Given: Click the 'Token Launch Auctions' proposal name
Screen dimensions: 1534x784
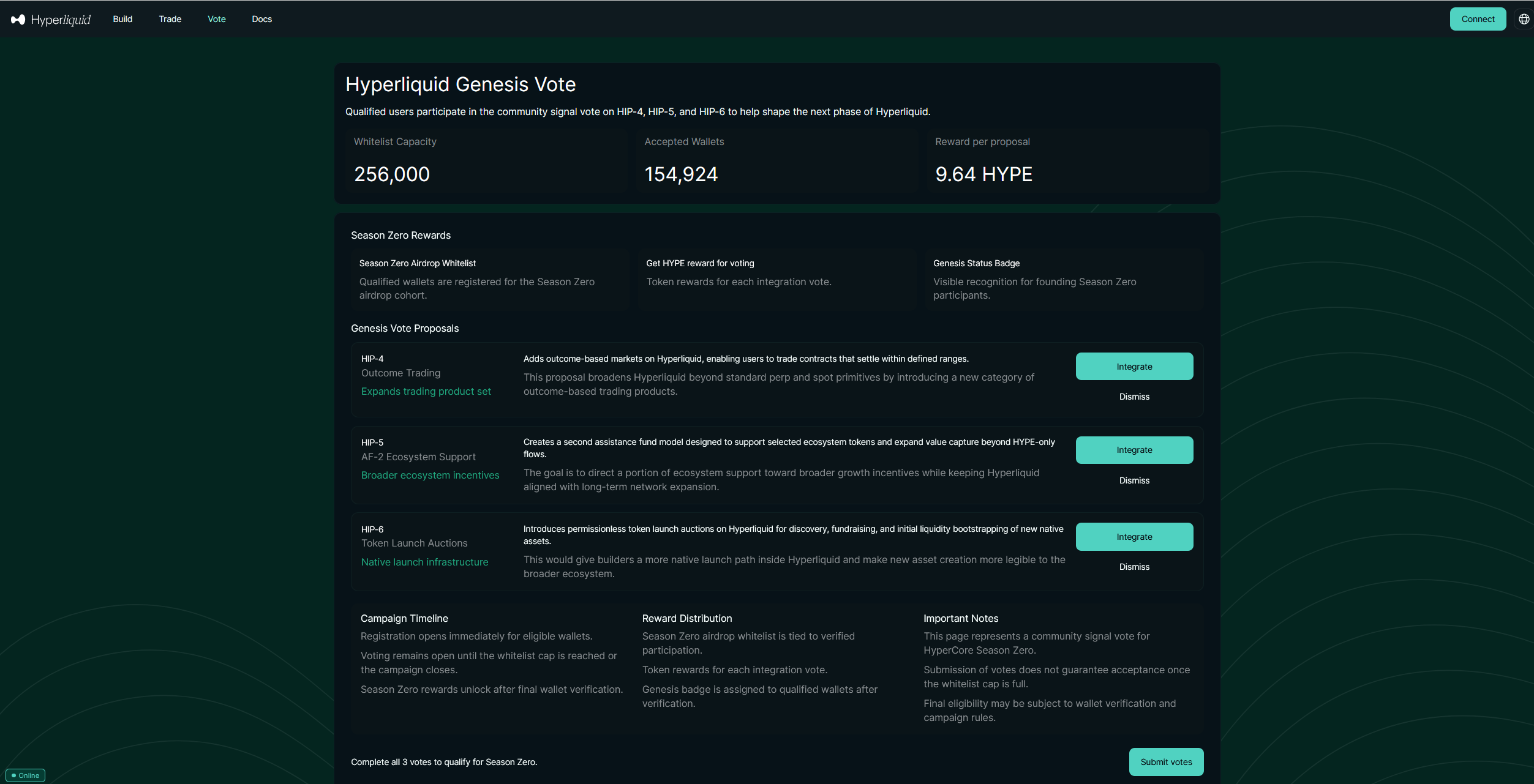Looking at the screenshot, I should point(415,543).
